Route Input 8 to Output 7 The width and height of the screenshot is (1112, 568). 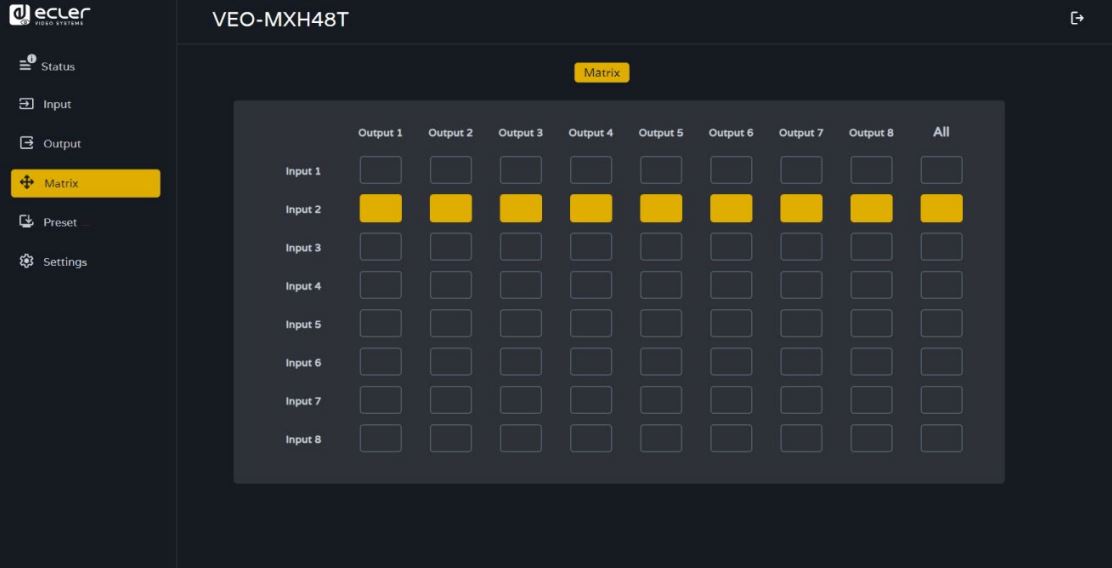(x=801, y=438)
